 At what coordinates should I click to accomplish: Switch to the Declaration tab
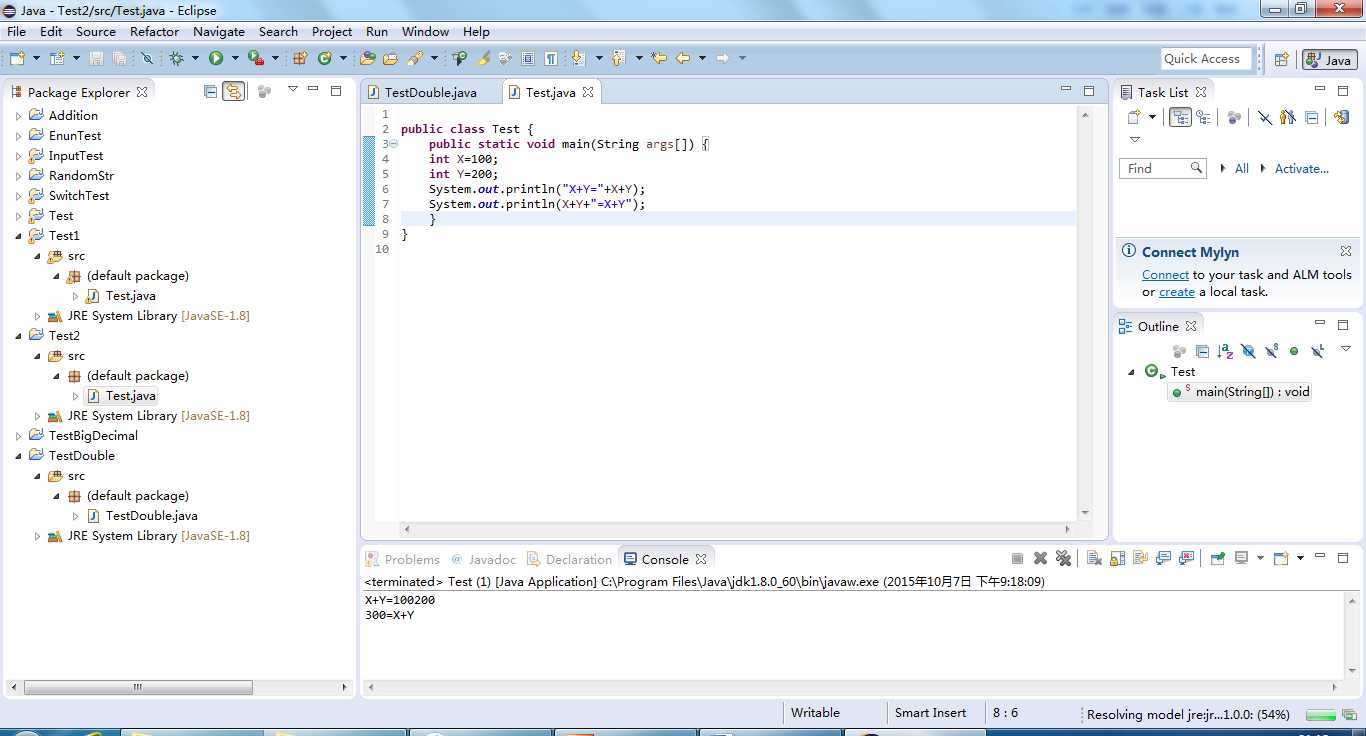[569, 559]
